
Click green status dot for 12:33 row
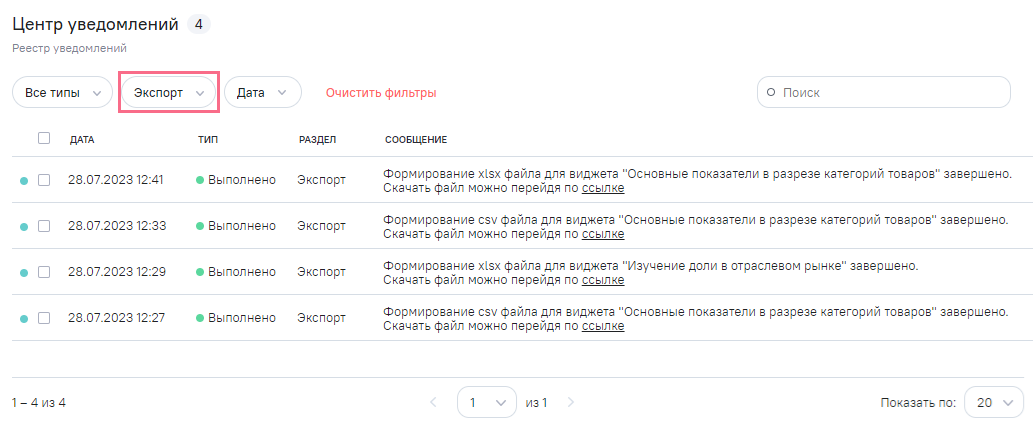(x=200, y=226)
